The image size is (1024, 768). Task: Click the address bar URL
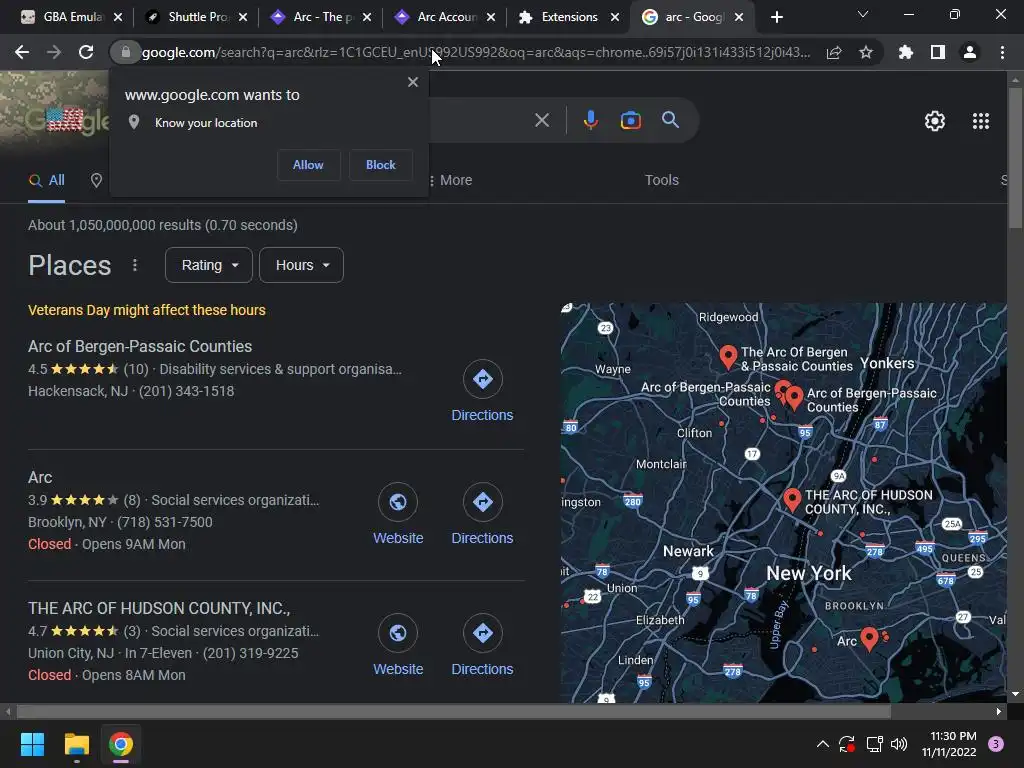475,52
